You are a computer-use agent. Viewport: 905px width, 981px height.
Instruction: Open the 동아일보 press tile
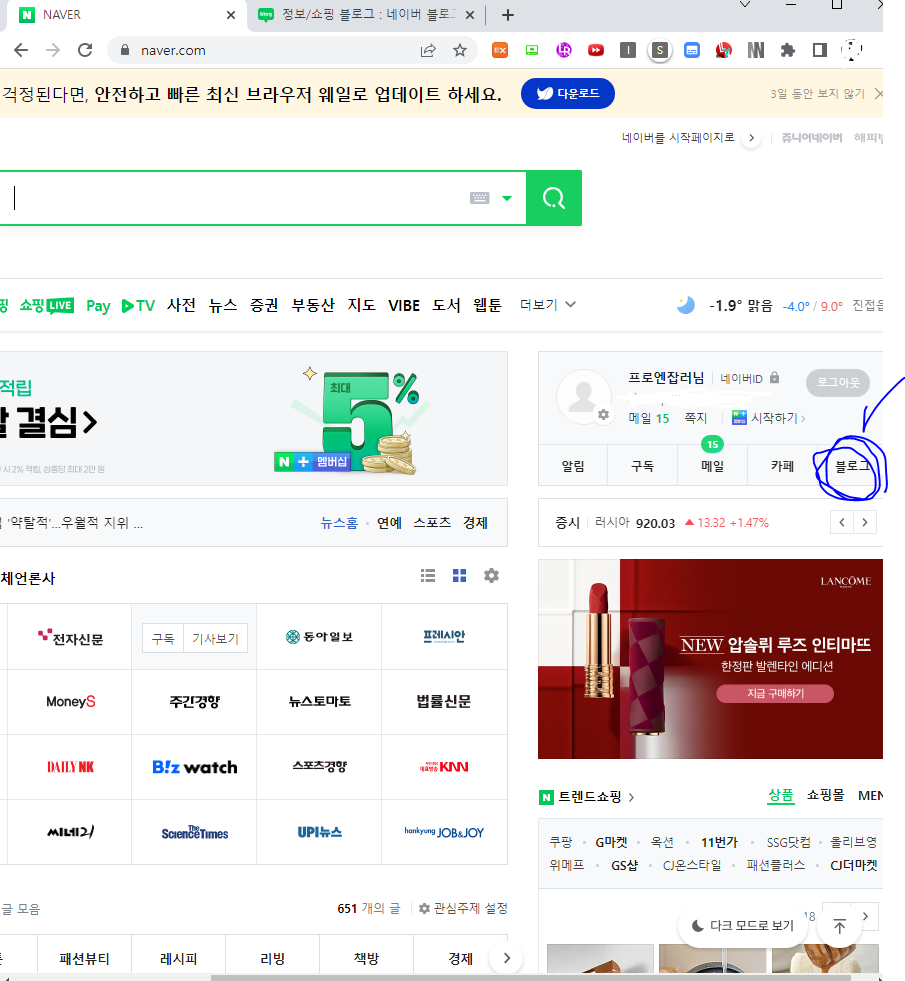(319, 637)
